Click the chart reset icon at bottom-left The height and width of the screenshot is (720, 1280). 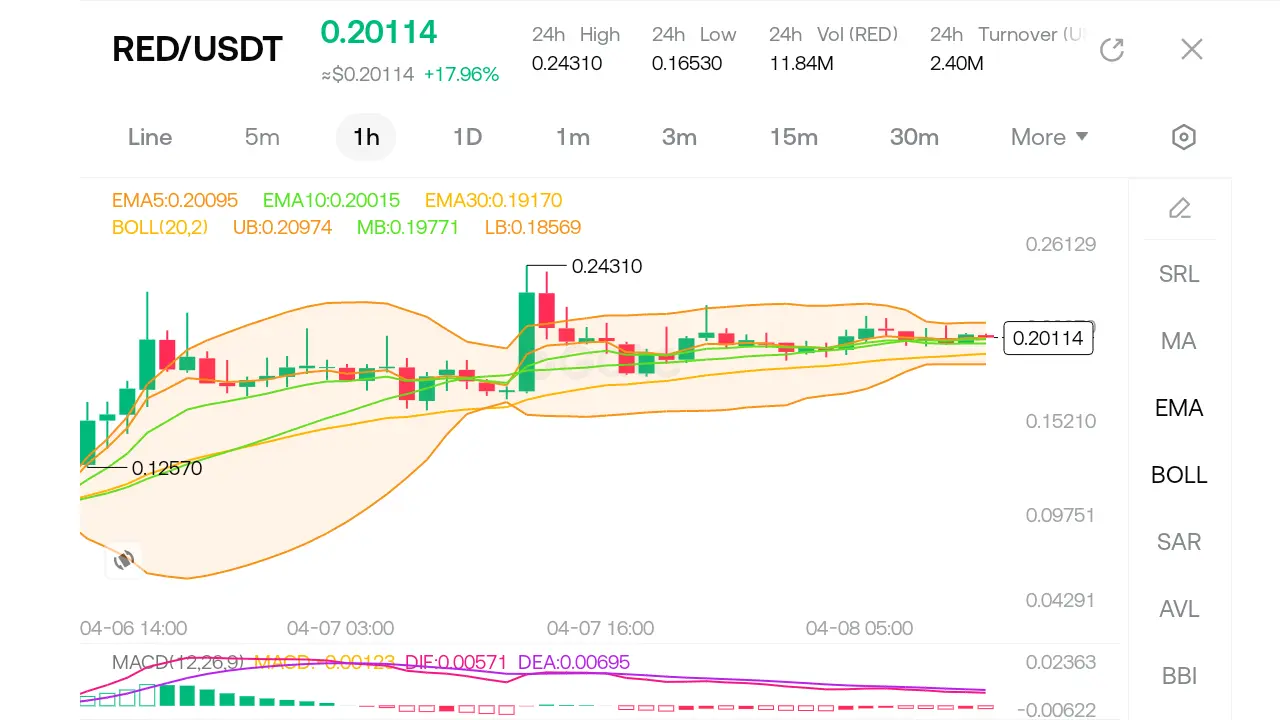124,560
